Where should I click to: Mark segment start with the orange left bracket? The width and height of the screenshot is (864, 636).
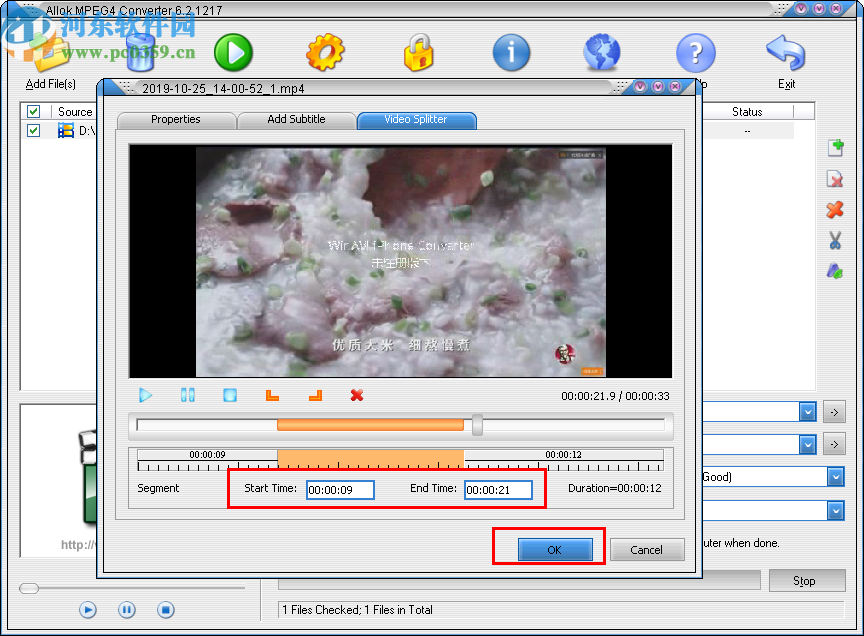(x=271, y=396)
